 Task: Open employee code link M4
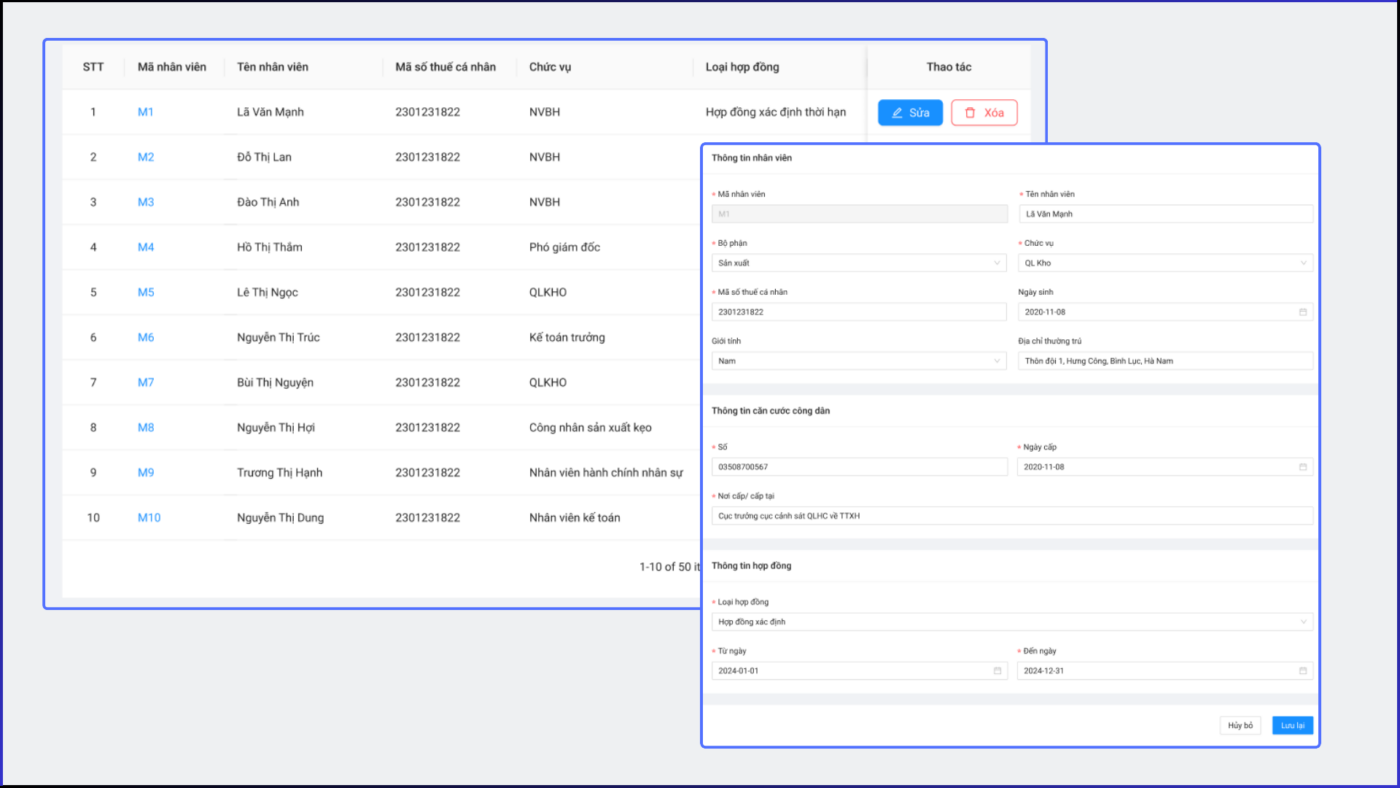(146, 247)
